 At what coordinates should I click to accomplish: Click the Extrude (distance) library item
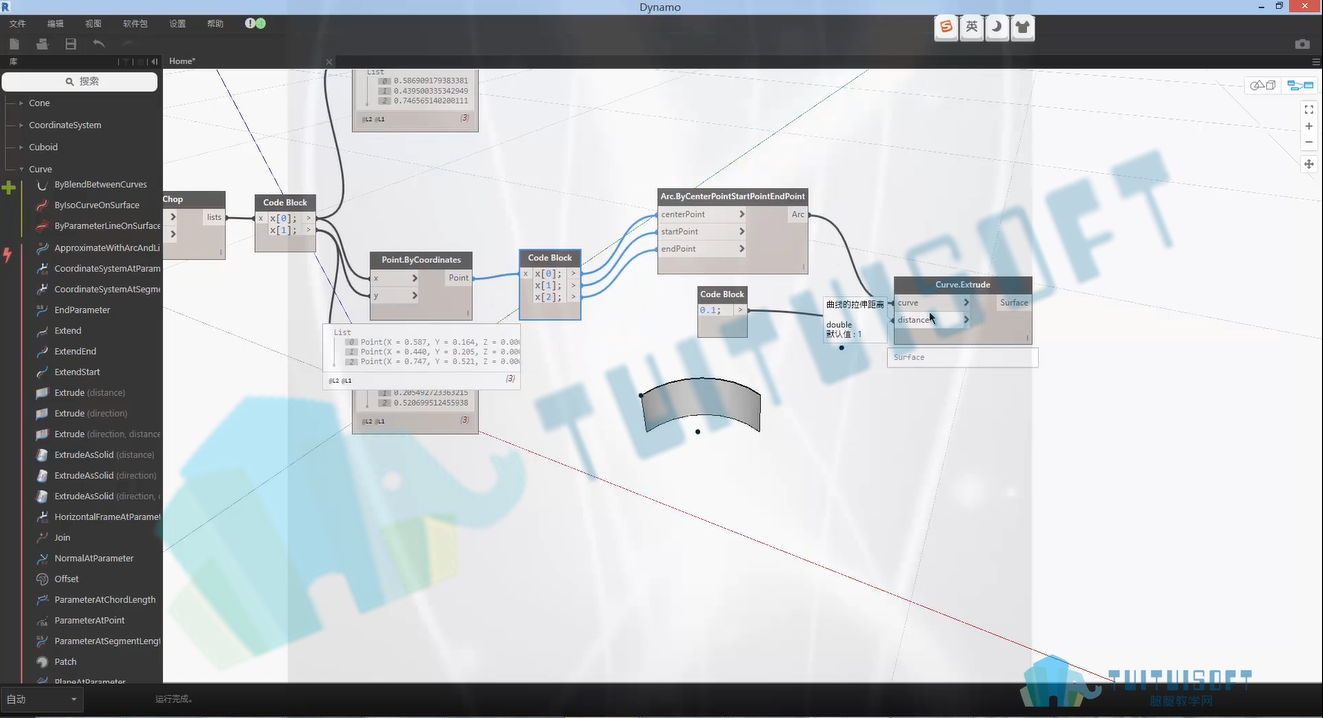coord(90,393)
